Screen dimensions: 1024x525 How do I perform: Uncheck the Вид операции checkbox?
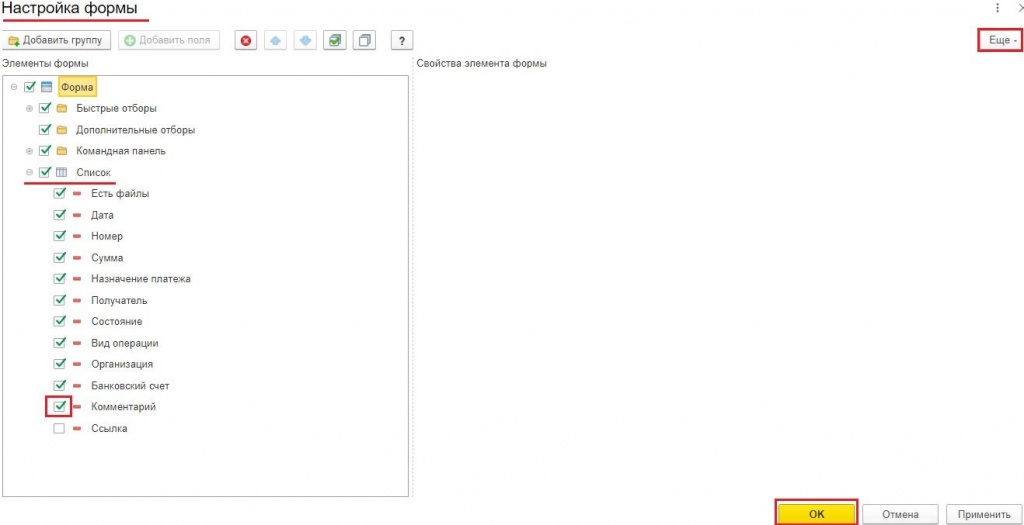(x=60, y=343)
